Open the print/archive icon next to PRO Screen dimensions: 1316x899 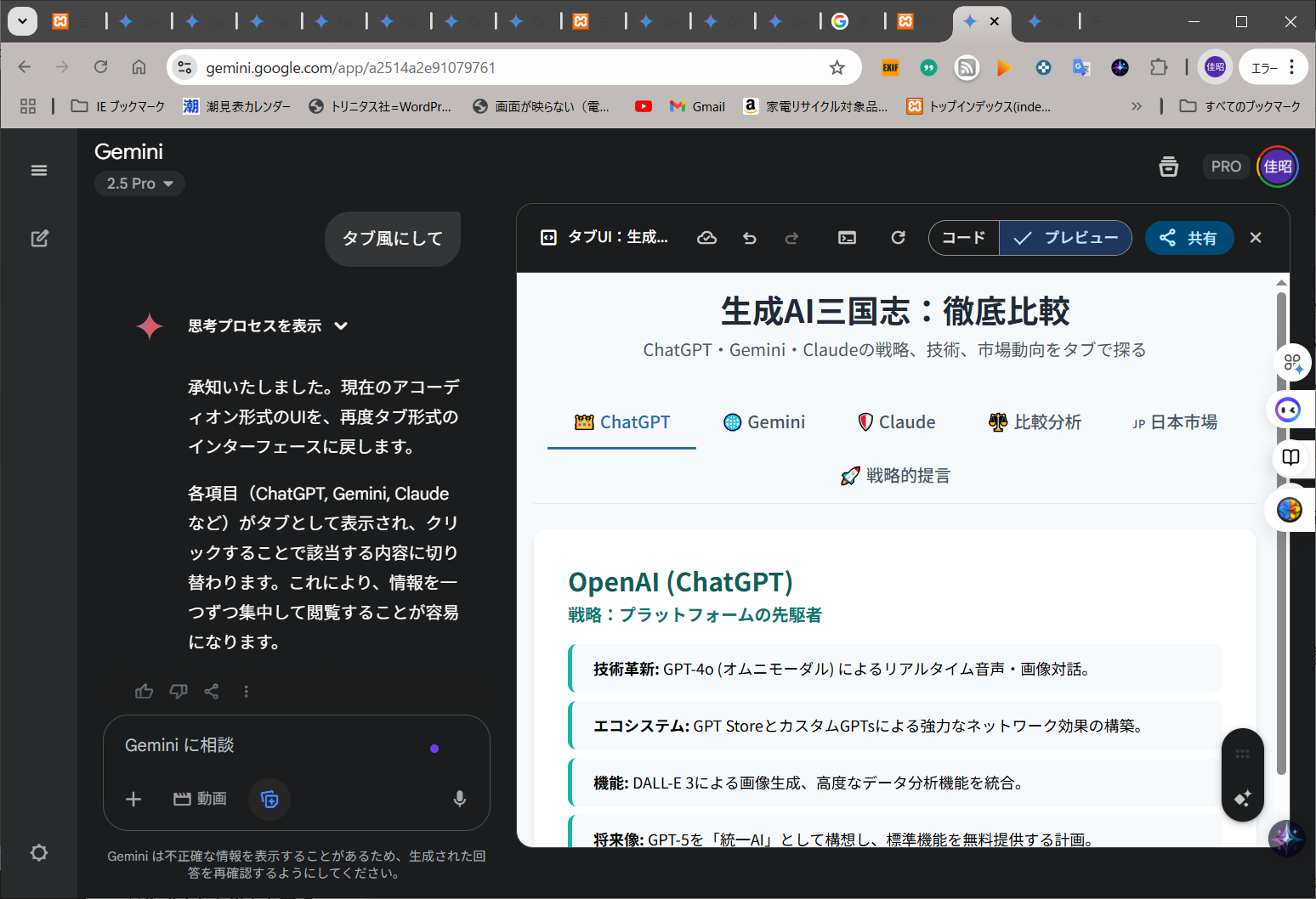[1169, 167]
